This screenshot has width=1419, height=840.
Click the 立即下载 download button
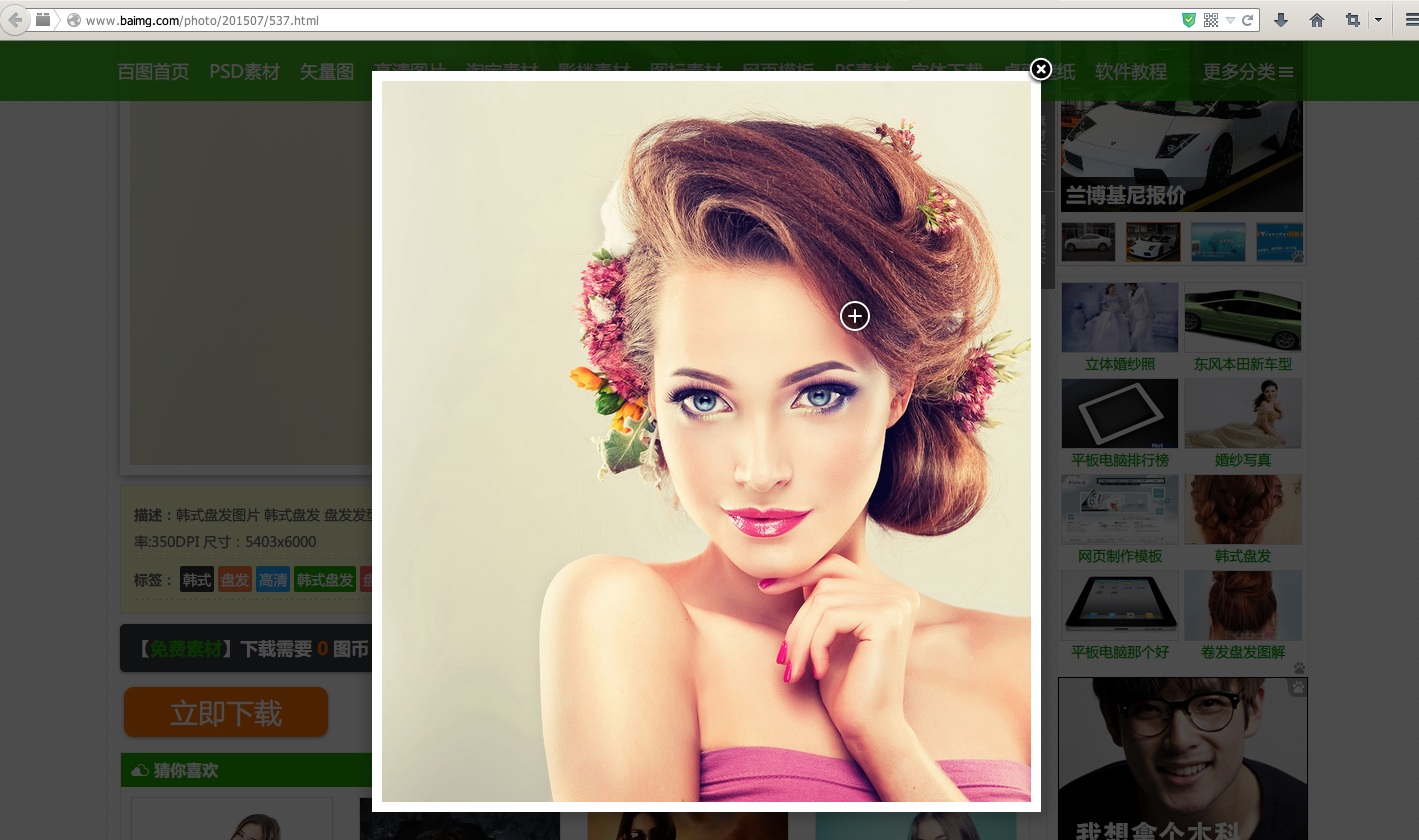pos(226,712)
